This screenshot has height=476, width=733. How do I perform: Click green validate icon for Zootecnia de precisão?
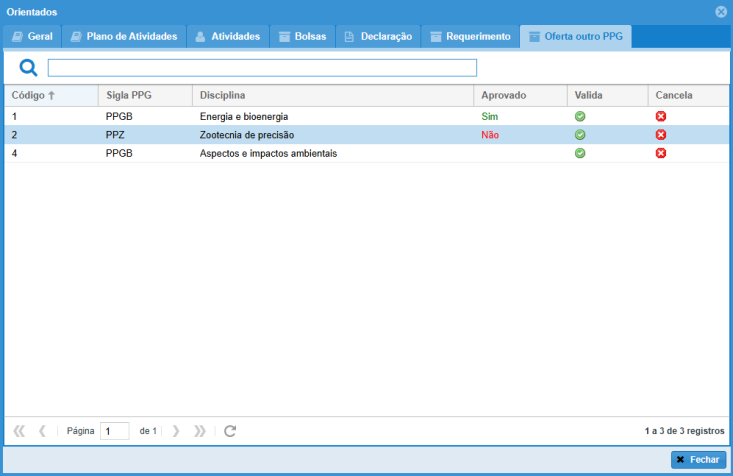pyautogui.click(x=580, y=135)
